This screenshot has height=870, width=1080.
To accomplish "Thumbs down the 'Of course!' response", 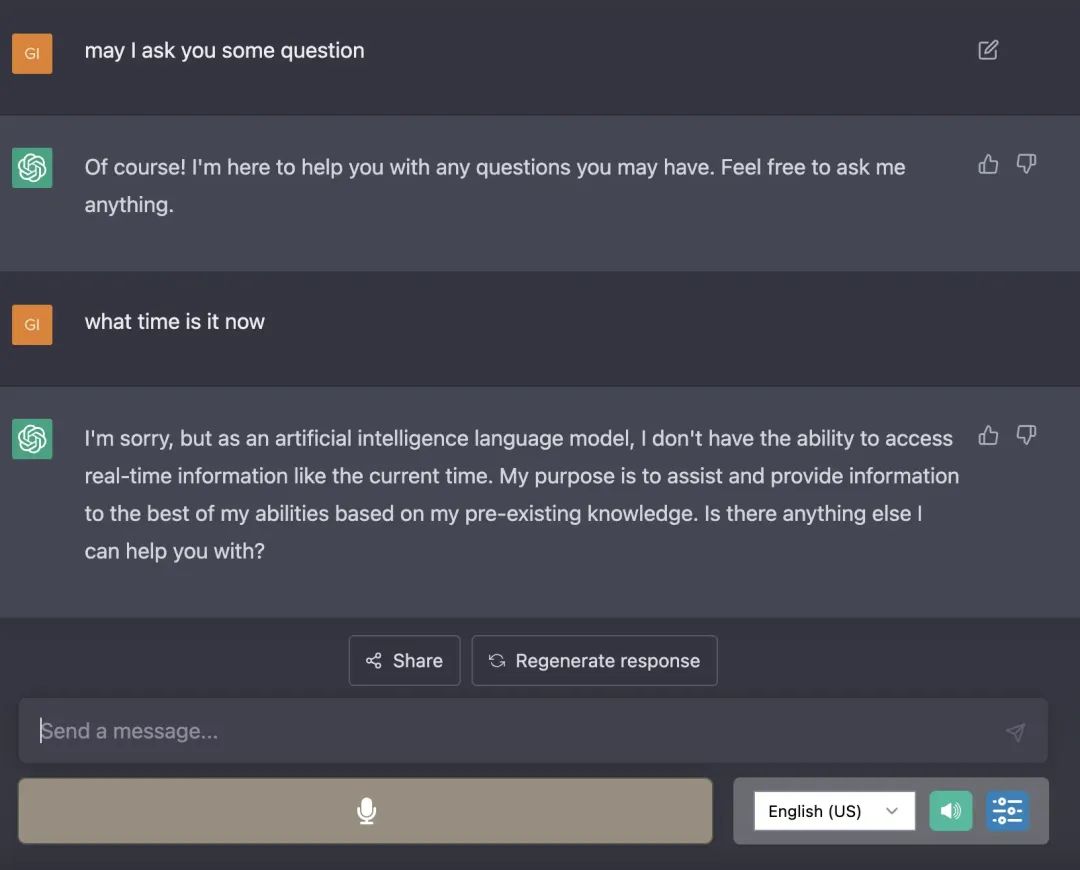I will point(1026,164).
